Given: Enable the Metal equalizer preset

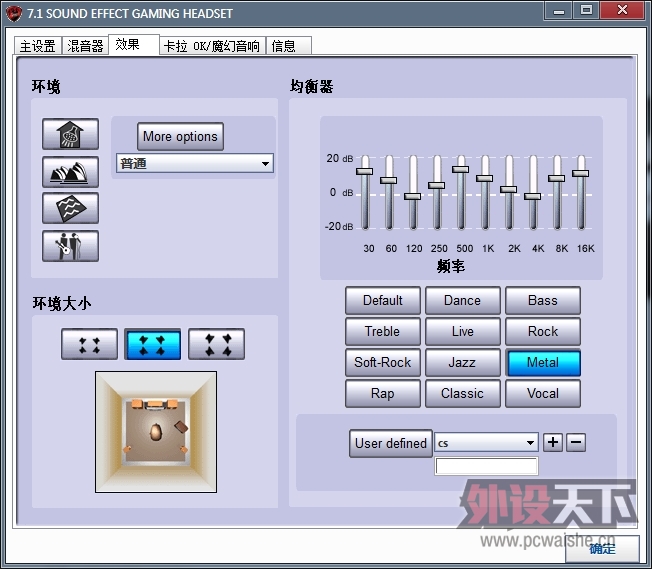Looking at the screenshot, I should click(542, 362).
